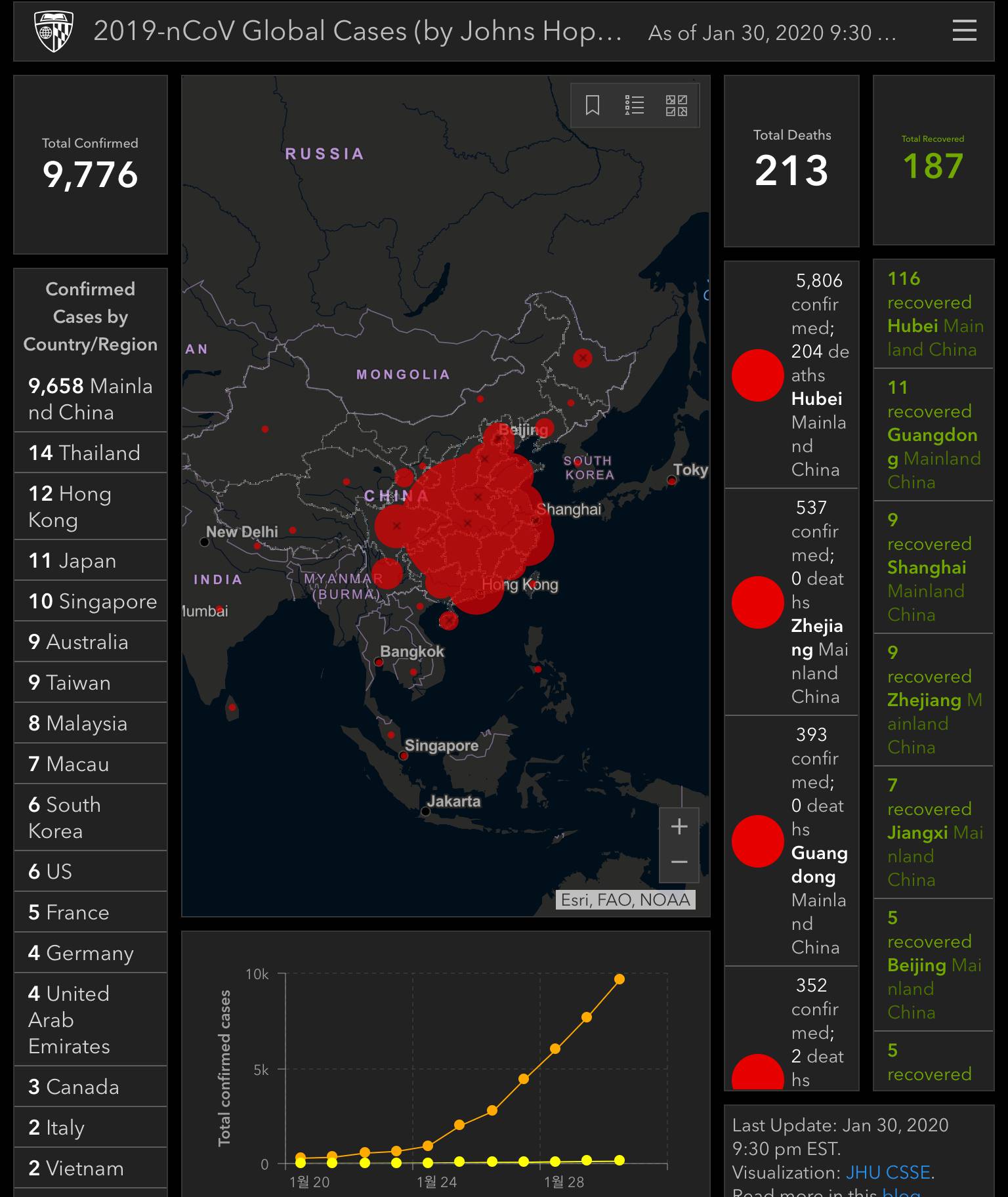
Task: Click the last orange point on chart
Action: (619, 979)
